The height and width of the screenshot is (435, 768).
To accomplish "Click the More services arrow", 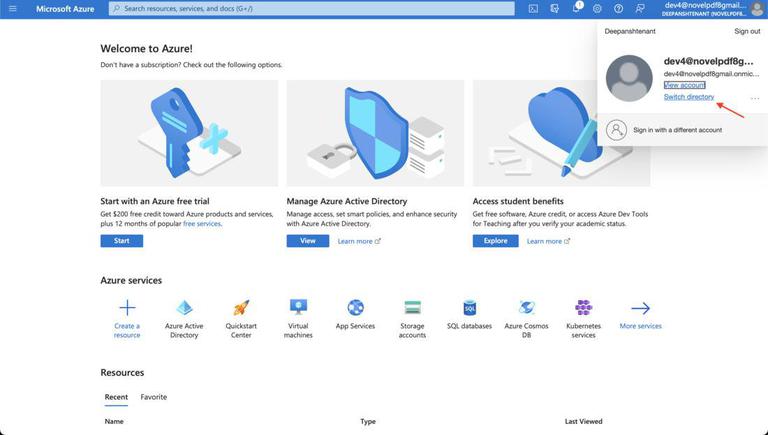I will pos(640,308).
